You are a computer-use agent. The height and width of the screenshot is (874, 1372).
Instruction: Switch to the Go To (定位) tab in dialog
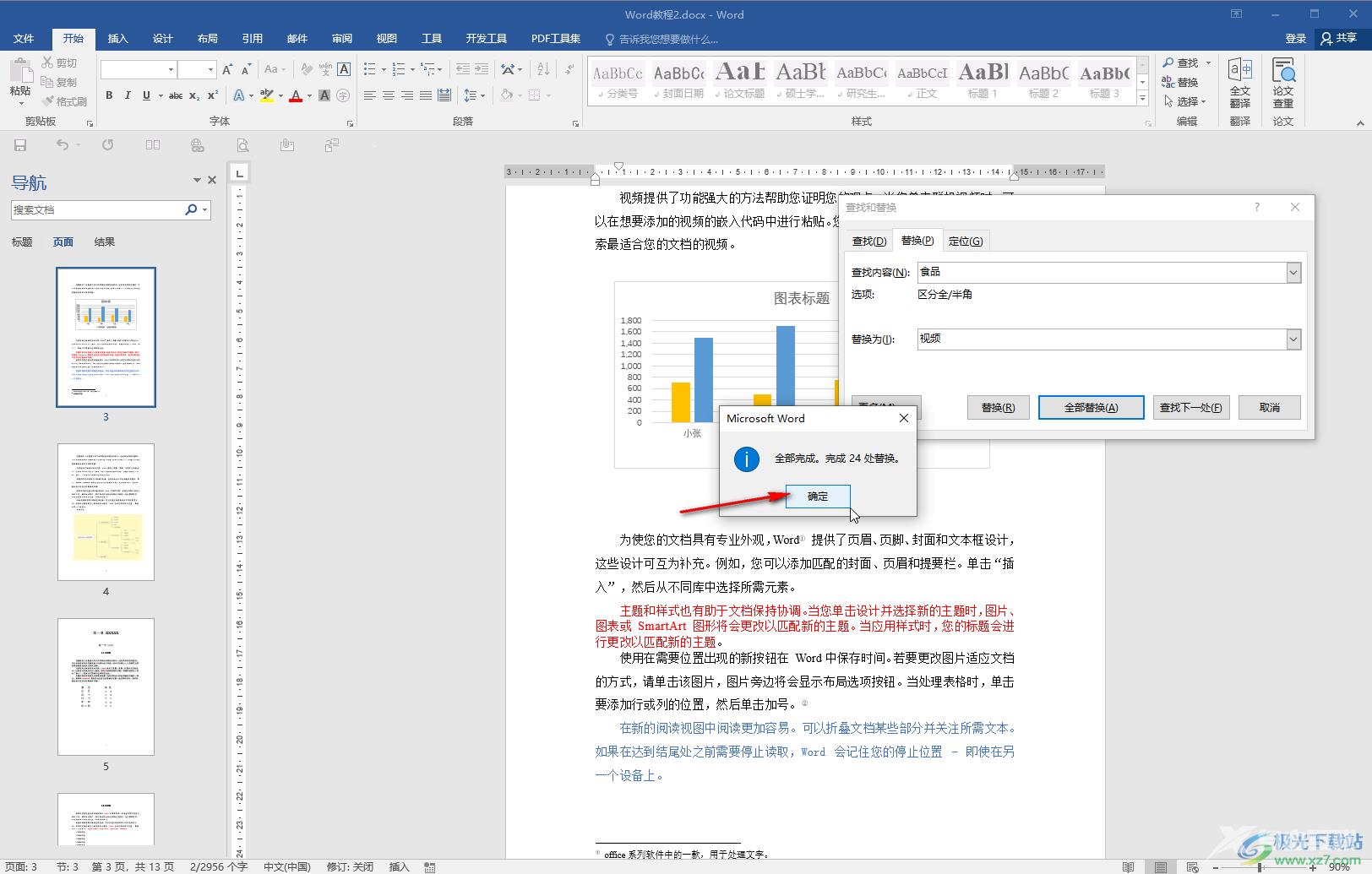point(965,241)
